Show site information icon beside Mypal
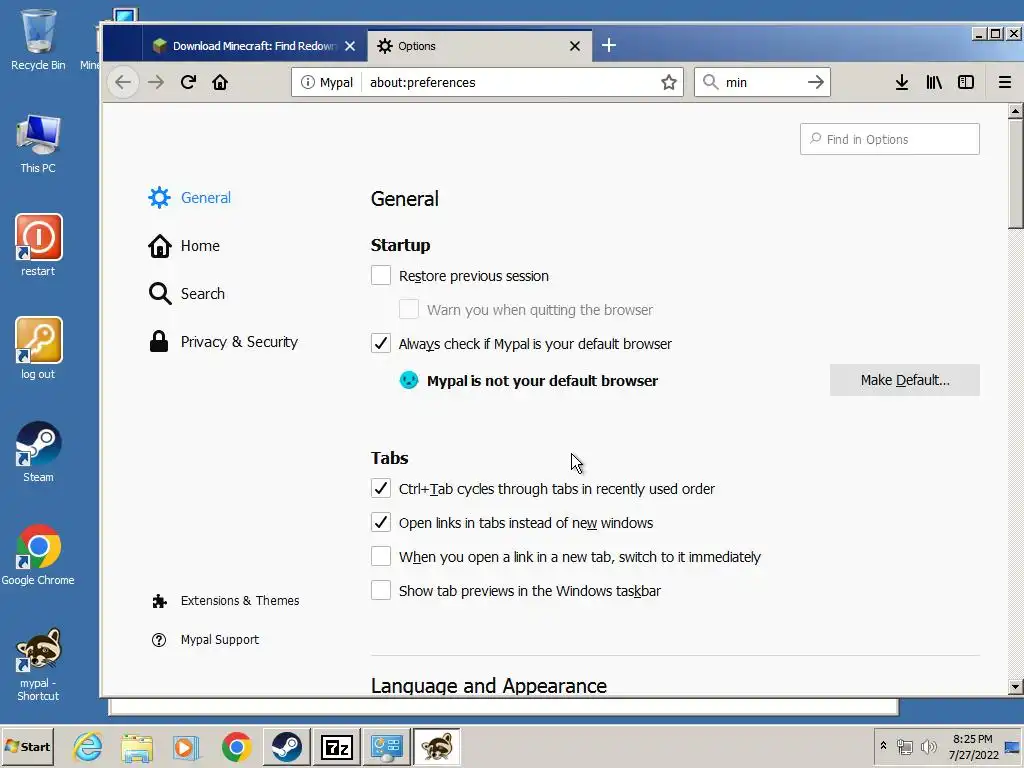Viewport: 1024px width, 768px height. tap(308, 82)
